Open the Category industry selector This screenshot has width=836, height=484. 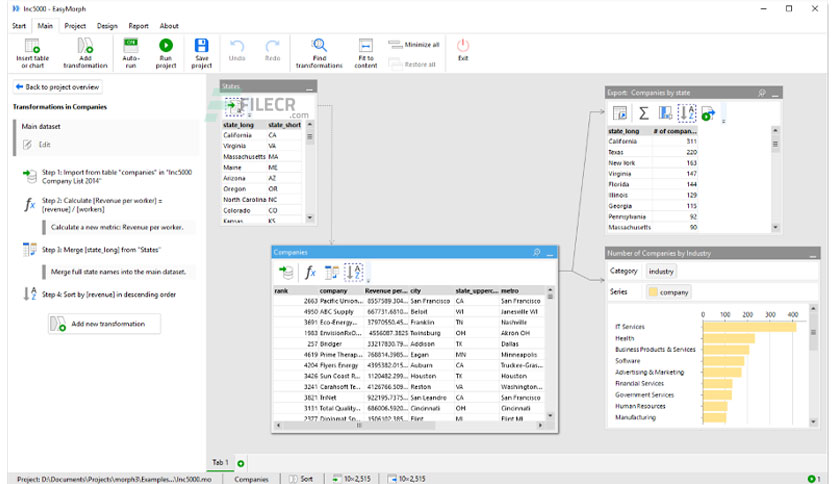(661, 271)
